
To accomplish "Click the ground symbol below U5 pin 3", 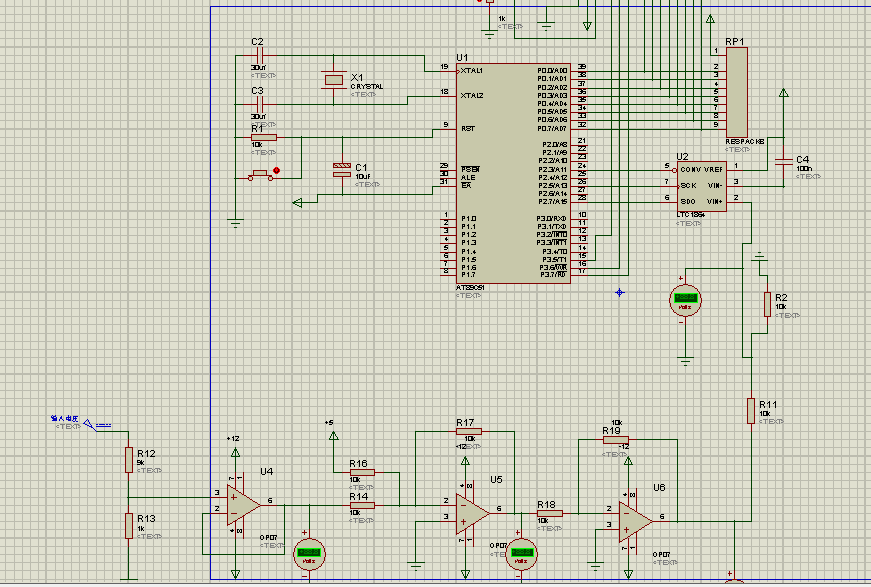I will click(x=416, y=566).
